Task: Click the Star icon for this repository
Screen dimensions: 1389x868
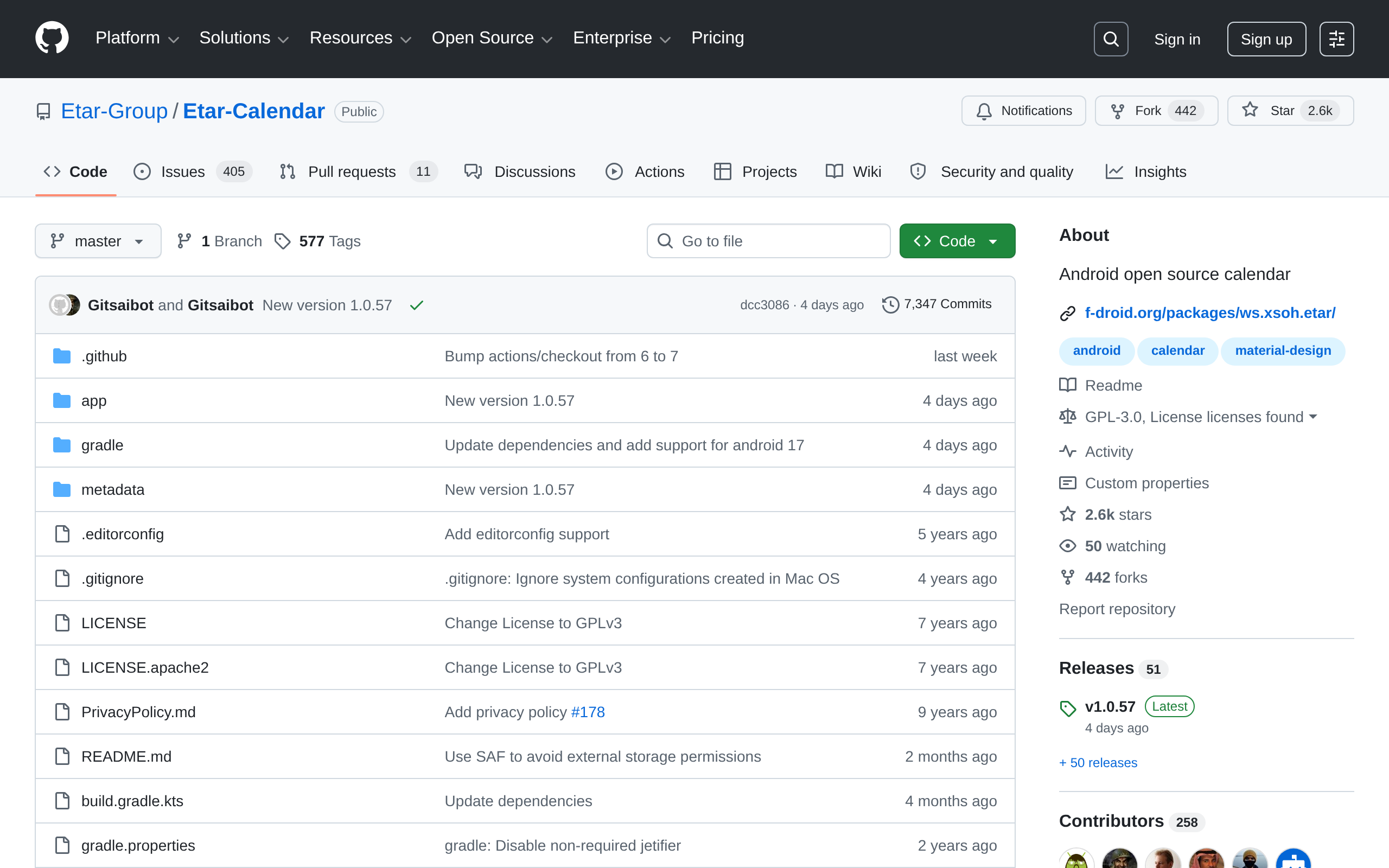Action: (1250, 110)
